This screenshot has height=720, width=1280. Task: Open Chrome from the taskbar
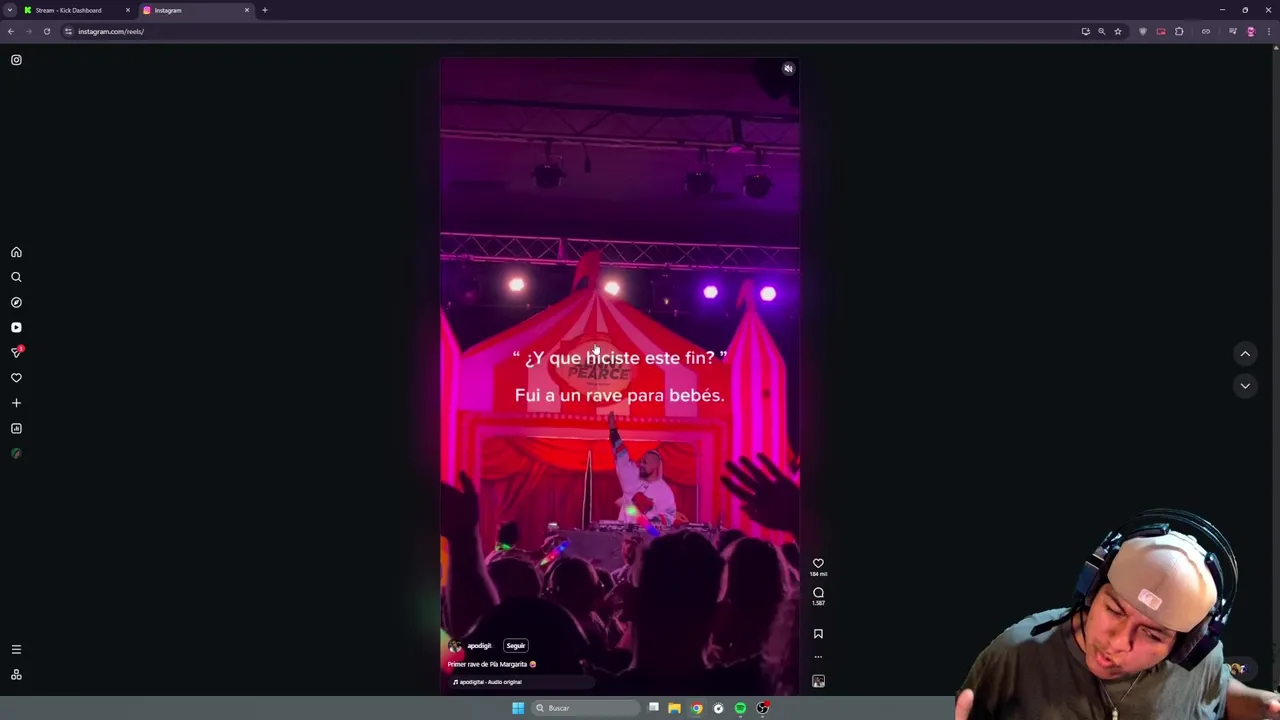click(697, 708)
